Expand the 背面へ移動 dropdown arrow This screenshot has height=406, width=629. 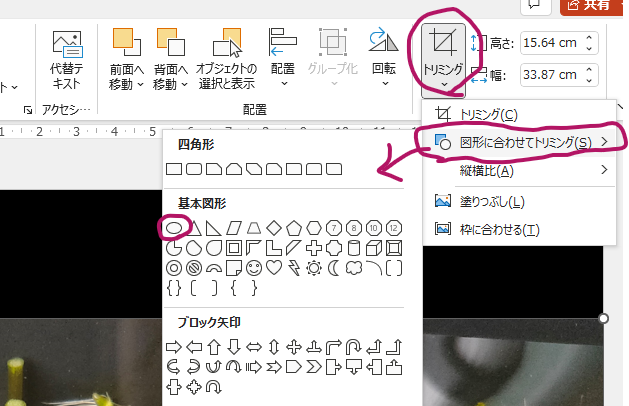[x=185, y=85]
